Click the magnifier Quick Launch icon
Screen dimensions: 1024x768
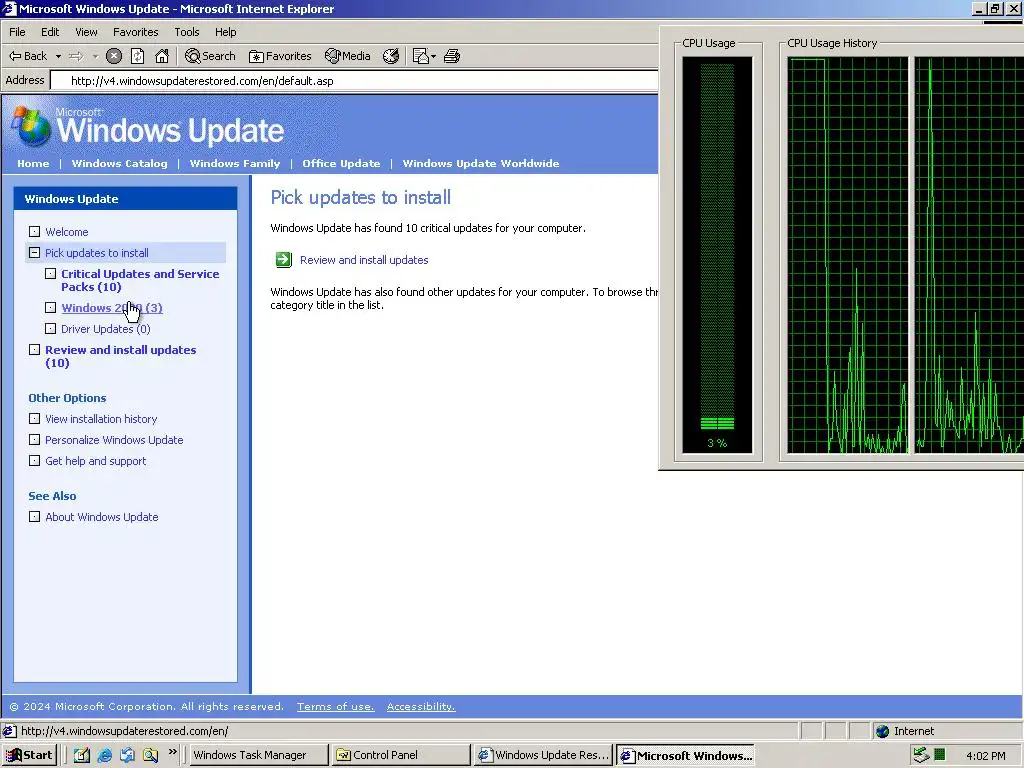pyautogui.click(x=150, y=755)
